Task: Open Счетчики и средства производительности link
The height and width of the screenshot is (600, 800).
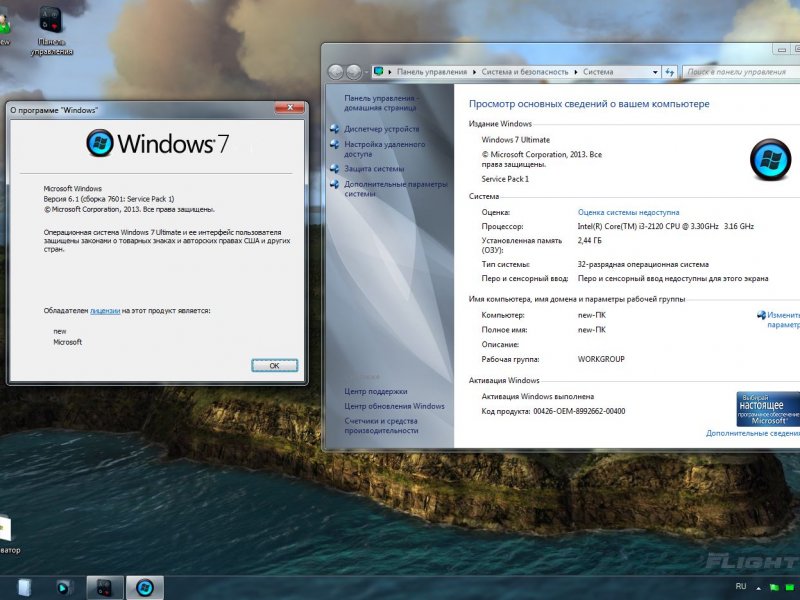Action: click(381, 426)
